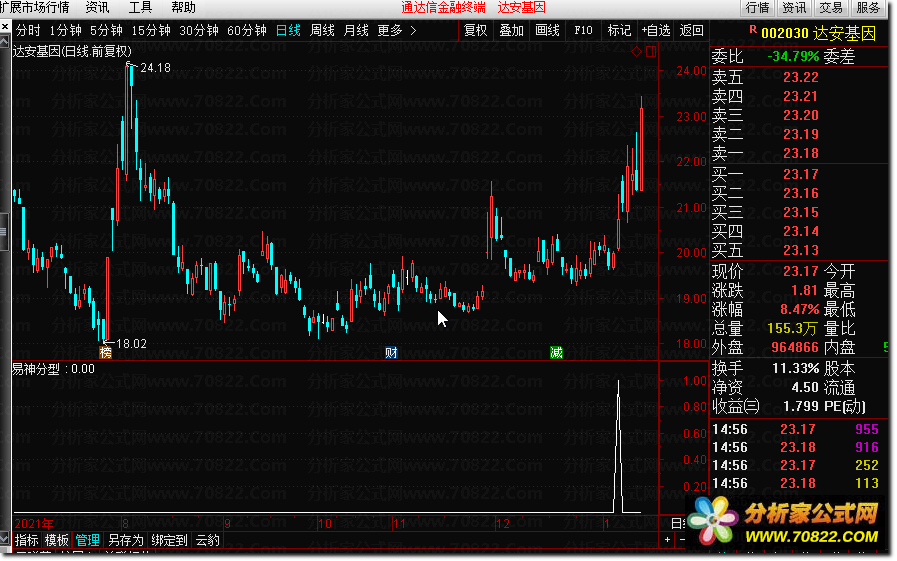Click the 买五 price 23.13
Viewport: 897px width, 561px height.
pos(800,250)
